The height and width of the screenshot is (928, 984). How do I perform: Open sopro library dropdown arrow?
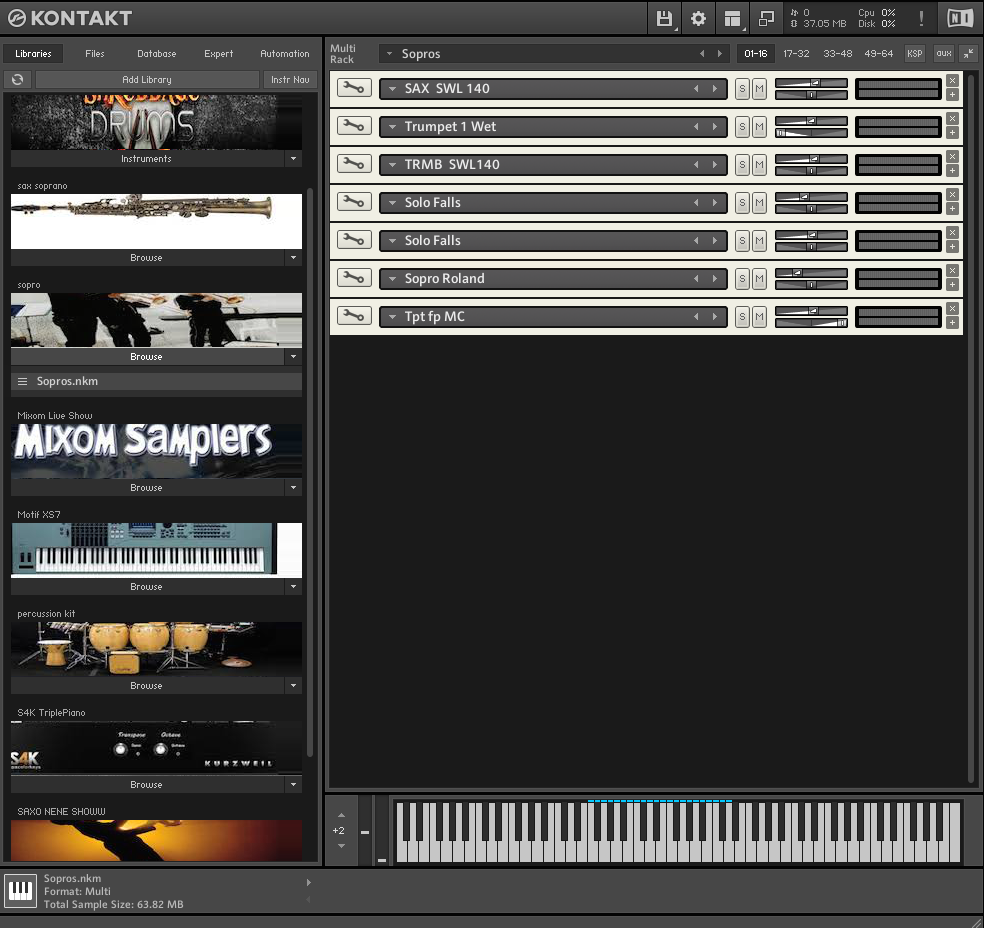(x=293, y=357)
